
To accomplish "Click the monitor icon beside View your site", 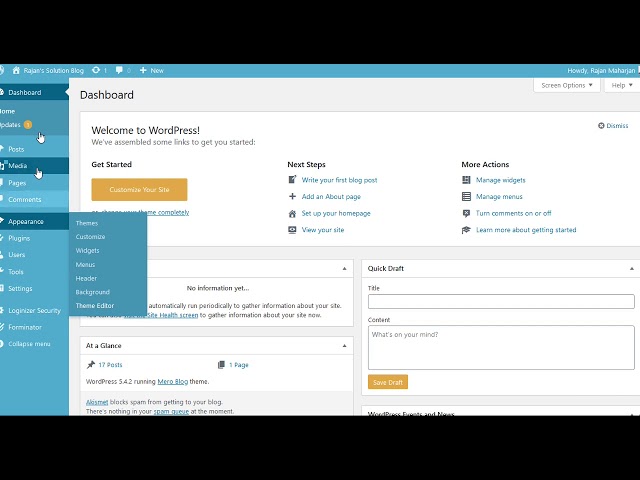I will [292, 230].
